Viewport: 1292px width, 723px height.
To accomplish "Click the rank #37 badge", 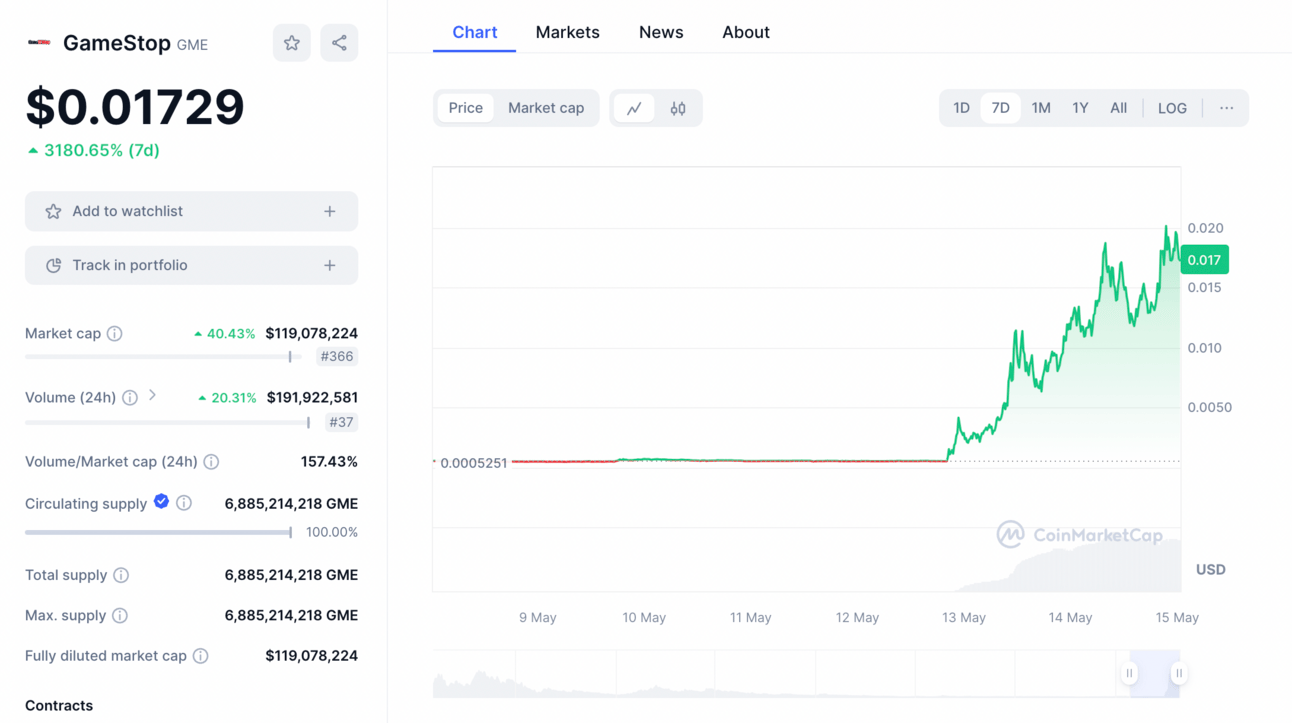I will click(x=341, y=422).
